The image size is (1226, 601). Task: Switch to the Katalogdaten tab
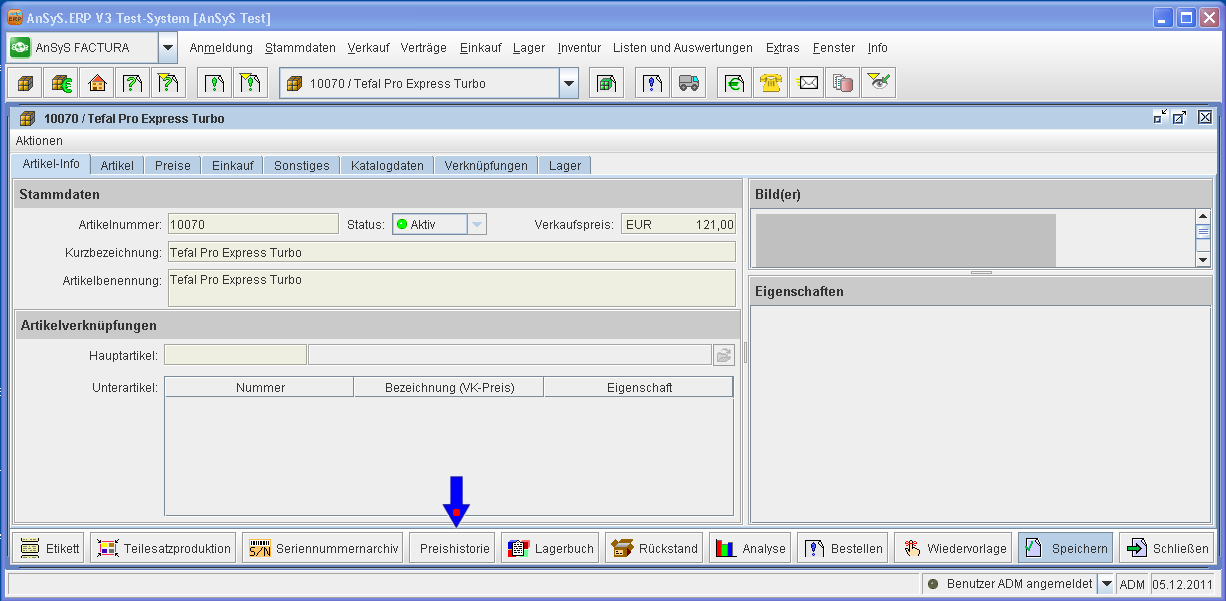(x=387, y=166)
